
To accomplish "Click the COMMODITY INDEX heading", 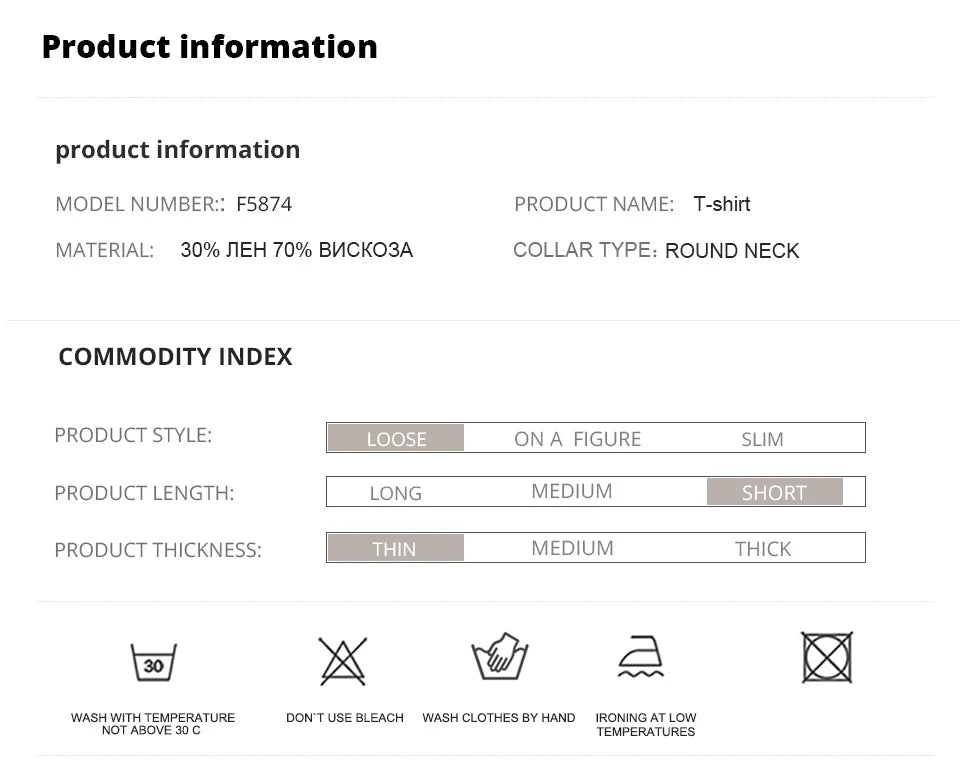I will (x=175, y=357).
